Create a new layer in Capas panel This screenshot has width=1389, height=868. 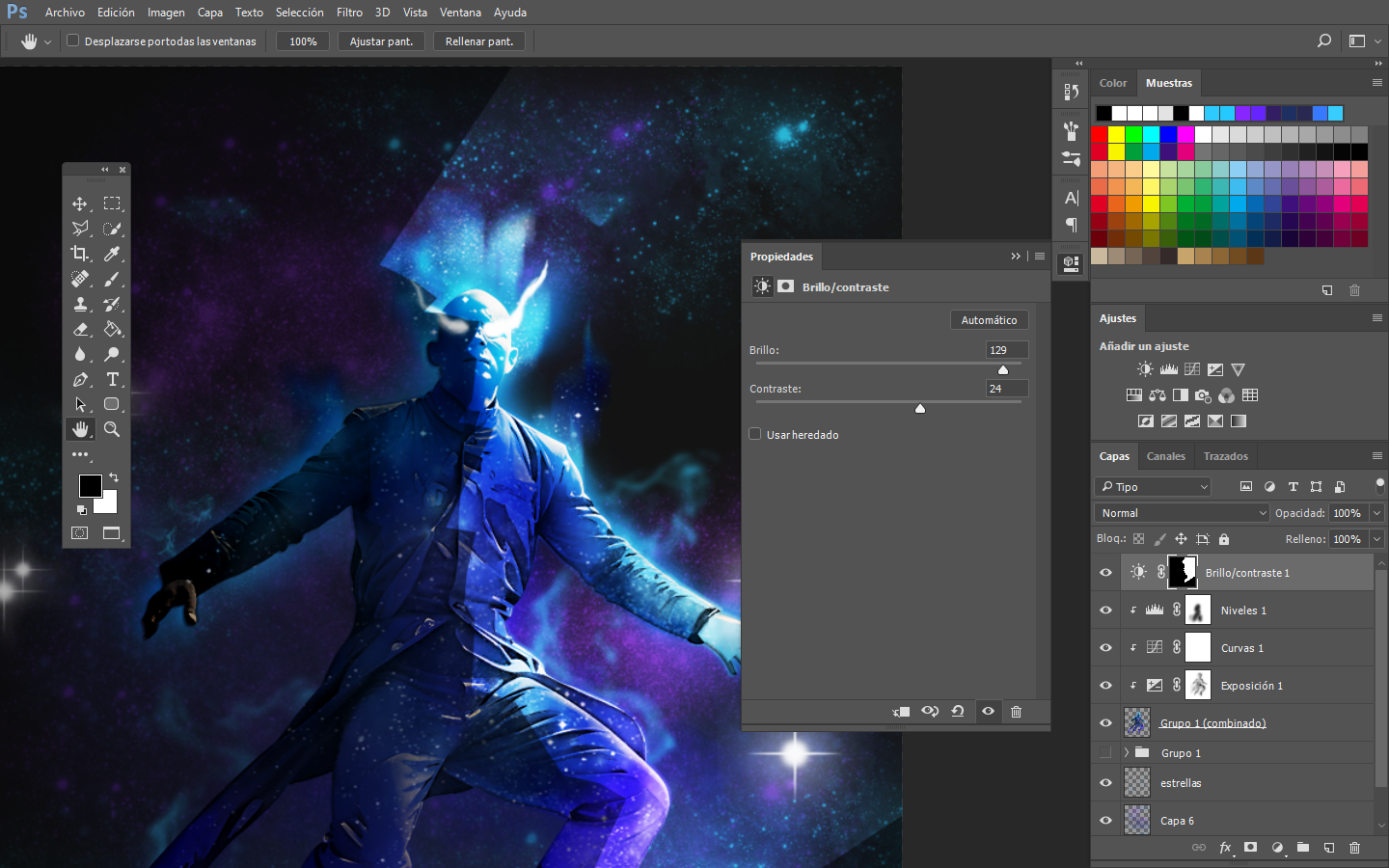coord(1329,848)
